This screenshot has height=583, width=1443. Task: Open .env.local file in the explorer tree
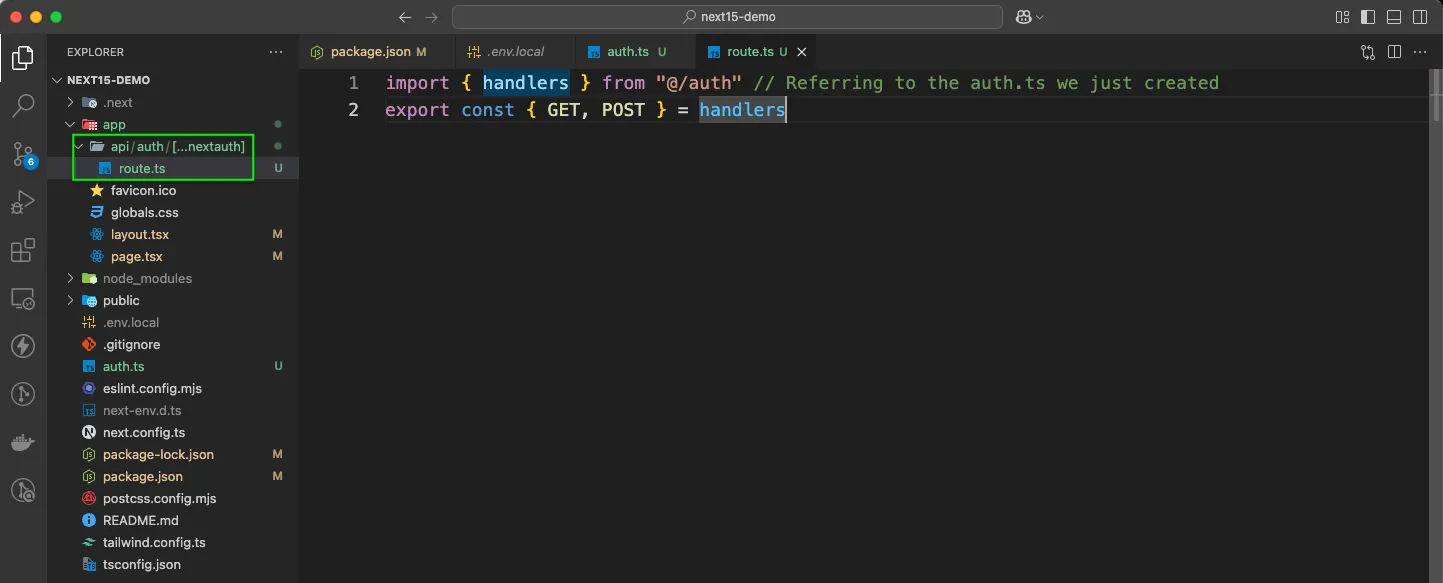click(x=131, y=322)
